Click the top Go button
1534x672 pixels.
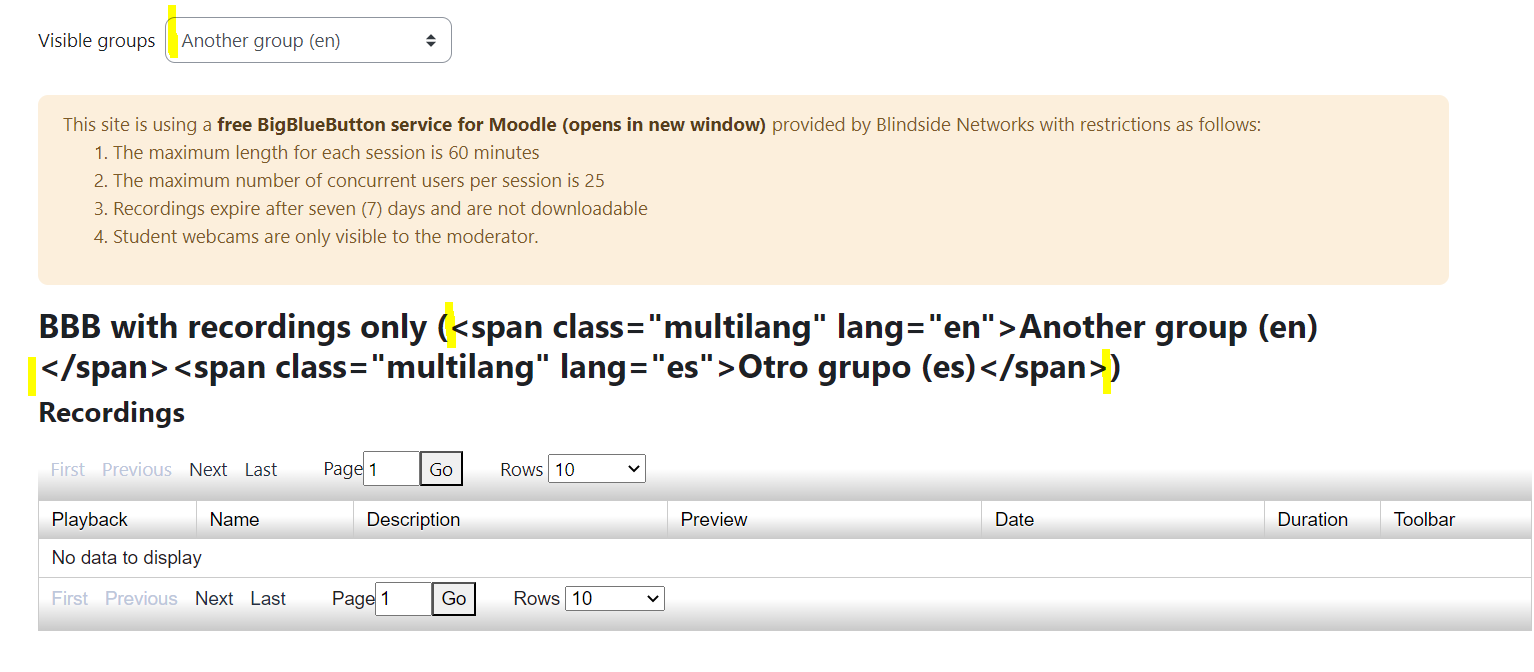tap(441, 469)
